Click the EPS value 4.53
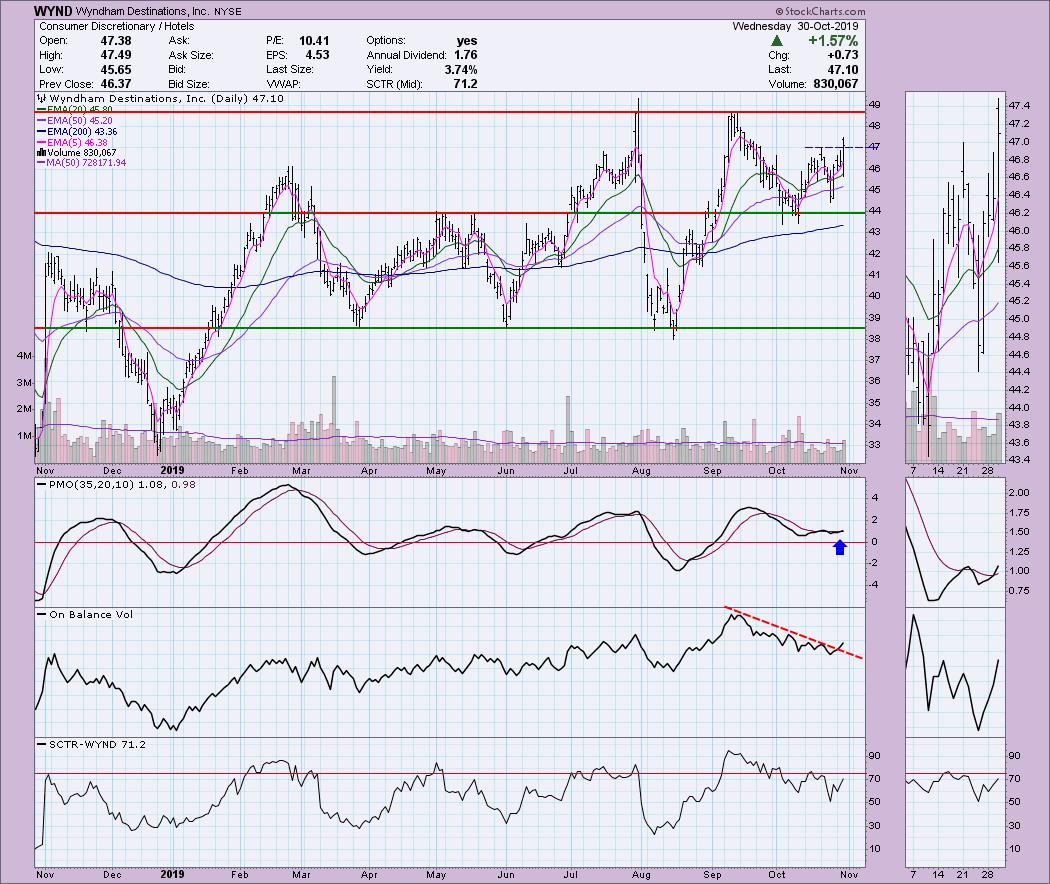The image size is (1050, 884). 317,55
